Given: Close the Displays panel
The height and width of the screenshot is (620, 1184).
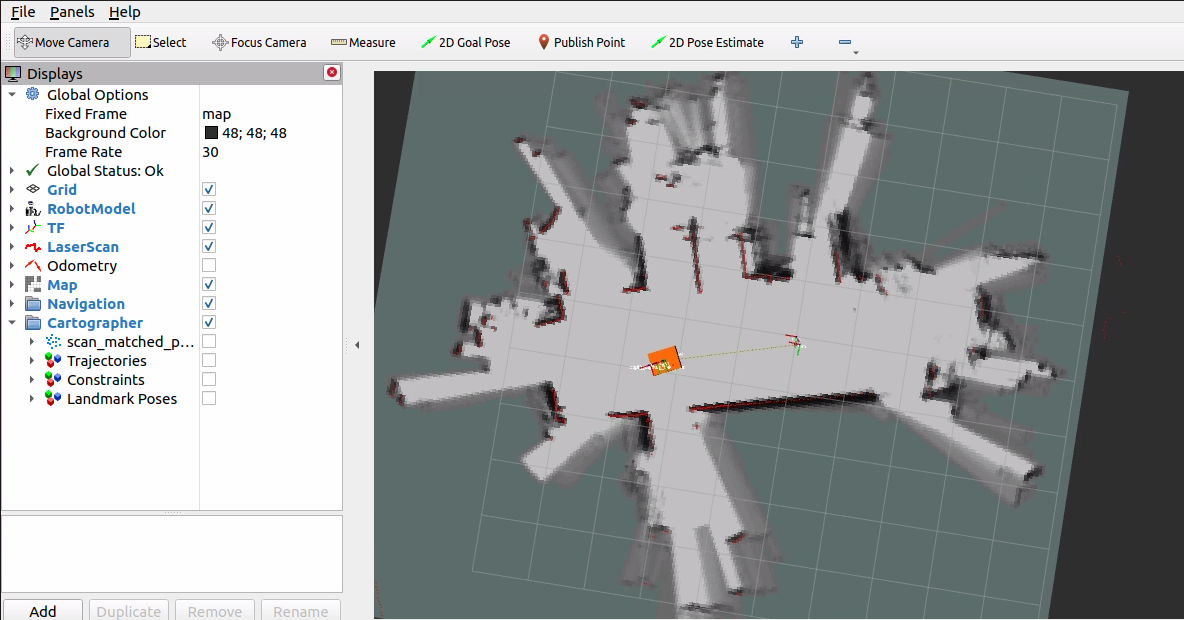Looking at the screenshot, I should click(332, 73).
